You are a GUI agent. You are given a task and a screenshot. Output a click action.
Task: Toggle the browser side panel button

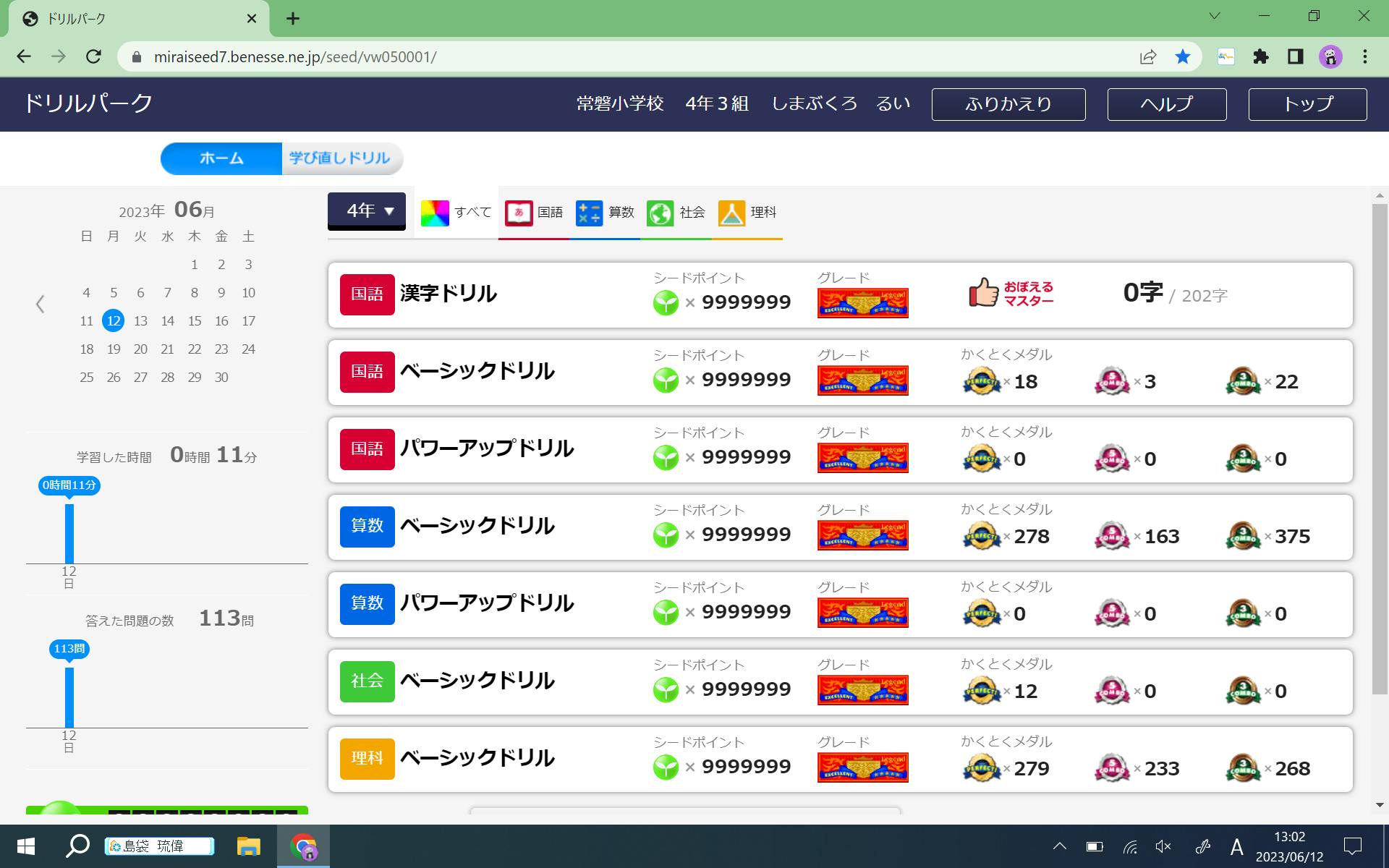pos(1295,56)
